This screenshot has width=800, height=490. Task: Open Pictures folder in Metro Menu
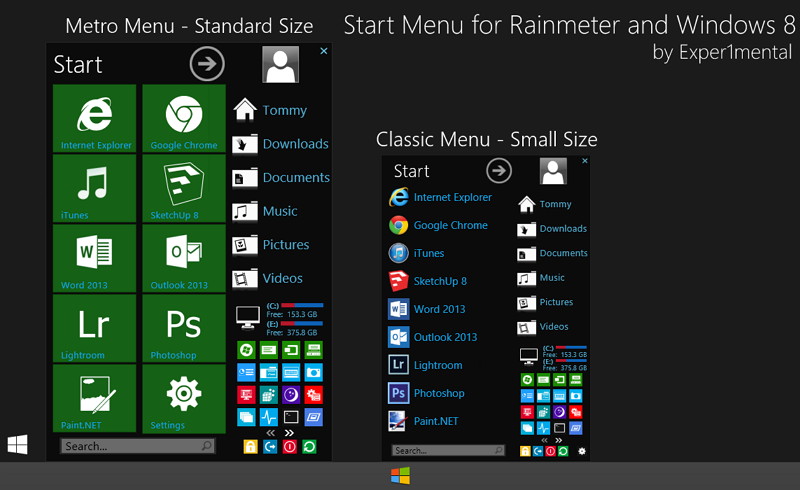coord(270,244)
